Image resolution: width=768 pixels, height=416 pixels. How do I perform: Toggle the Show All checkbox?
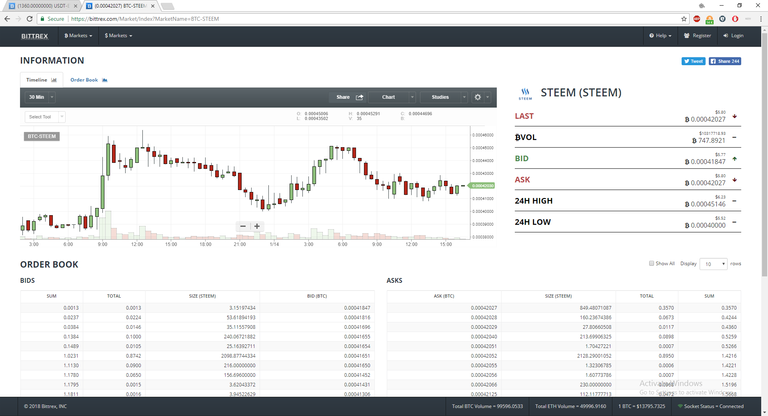click(x=651, y=264)
